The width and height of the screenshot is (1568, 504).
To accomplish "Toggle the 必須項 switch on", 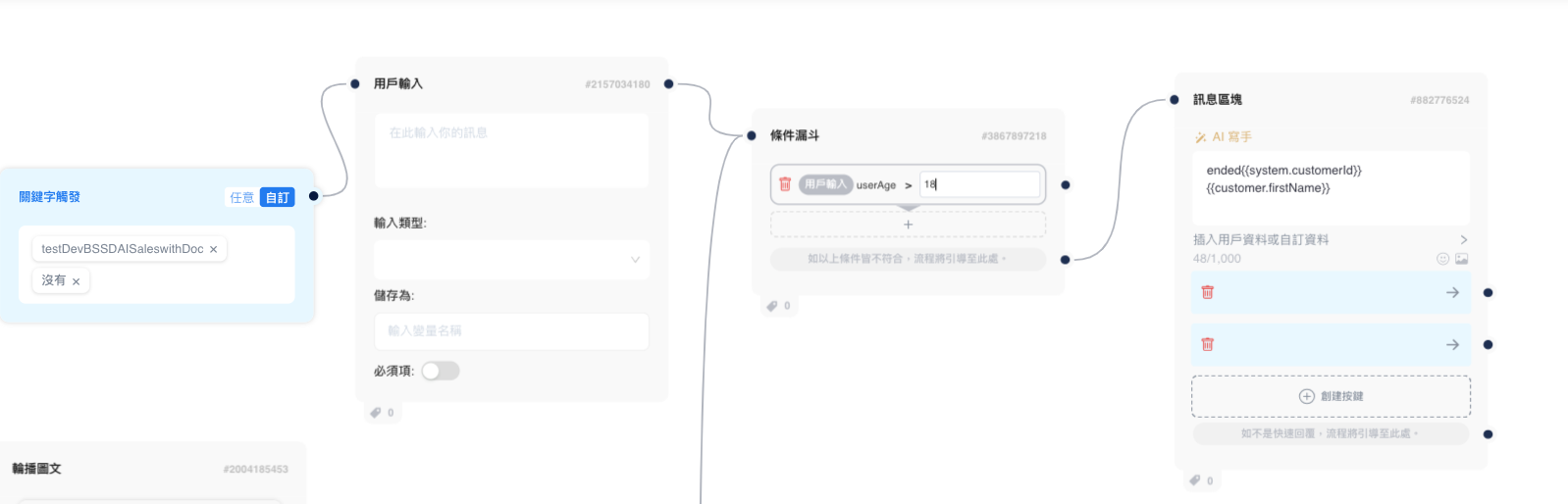I will 441,371.
